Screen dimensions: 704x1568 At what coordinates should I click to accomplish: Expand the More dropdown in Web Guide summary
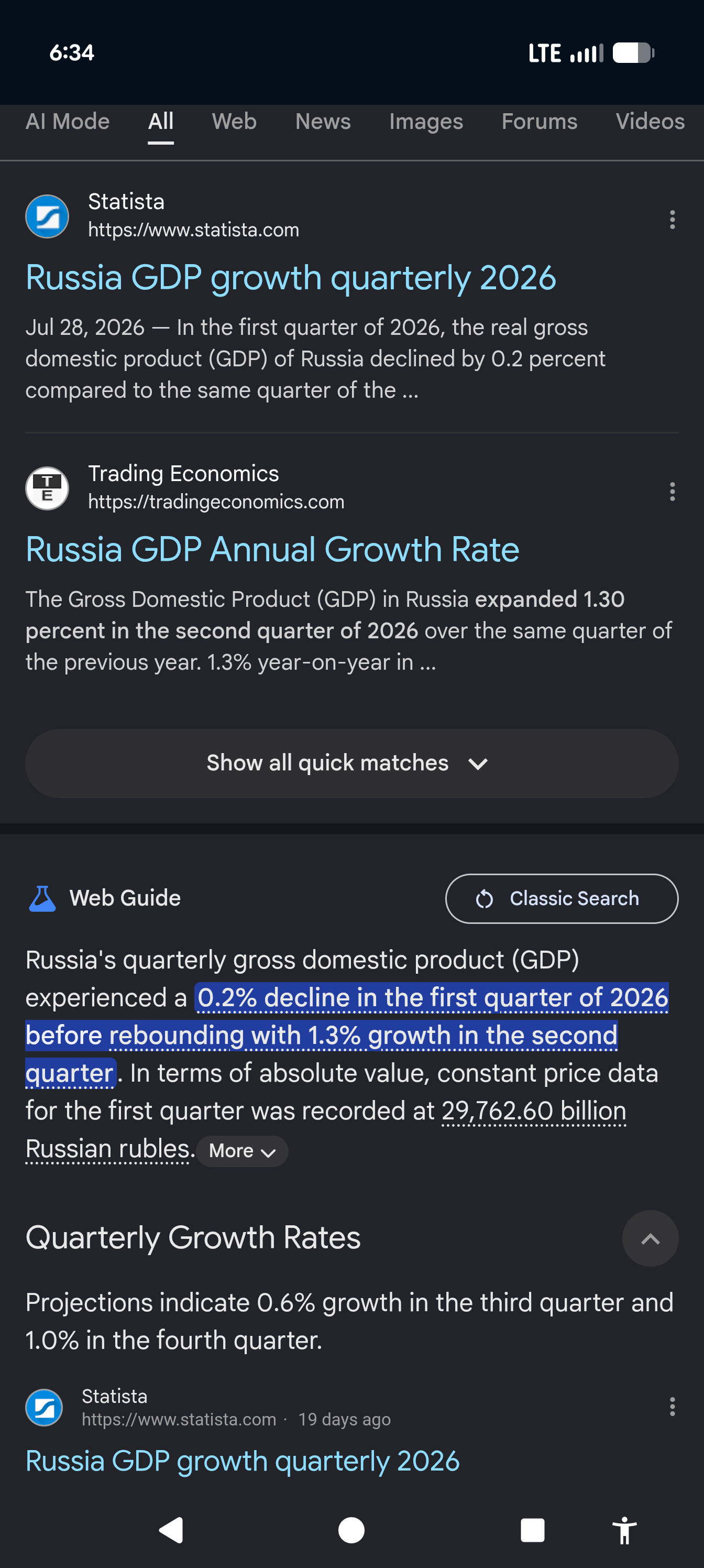[242, 1151]
